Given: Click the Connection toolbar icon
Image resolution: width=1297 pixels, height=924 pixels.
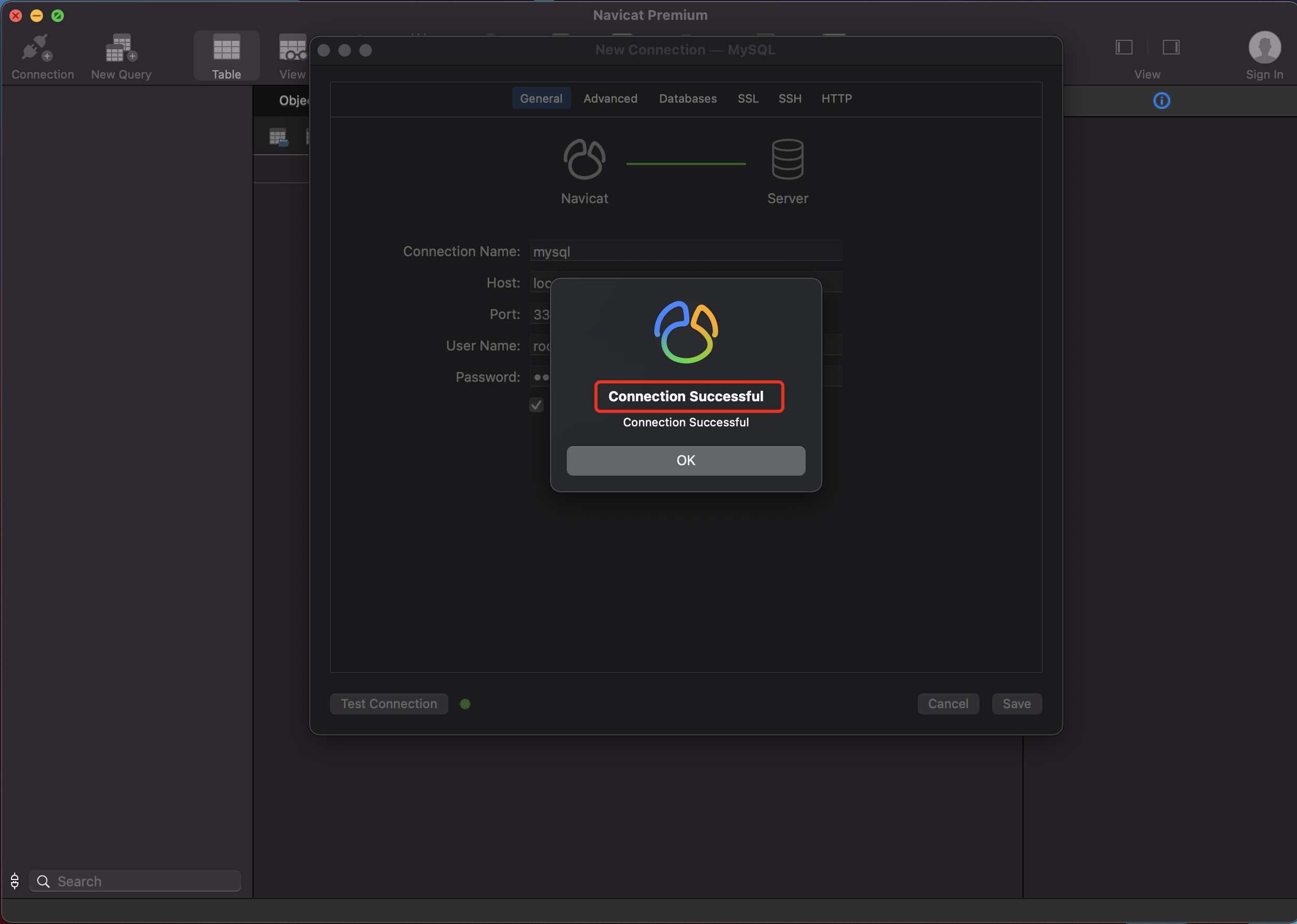Looking at the screenshot, I should tap(38, 48).
